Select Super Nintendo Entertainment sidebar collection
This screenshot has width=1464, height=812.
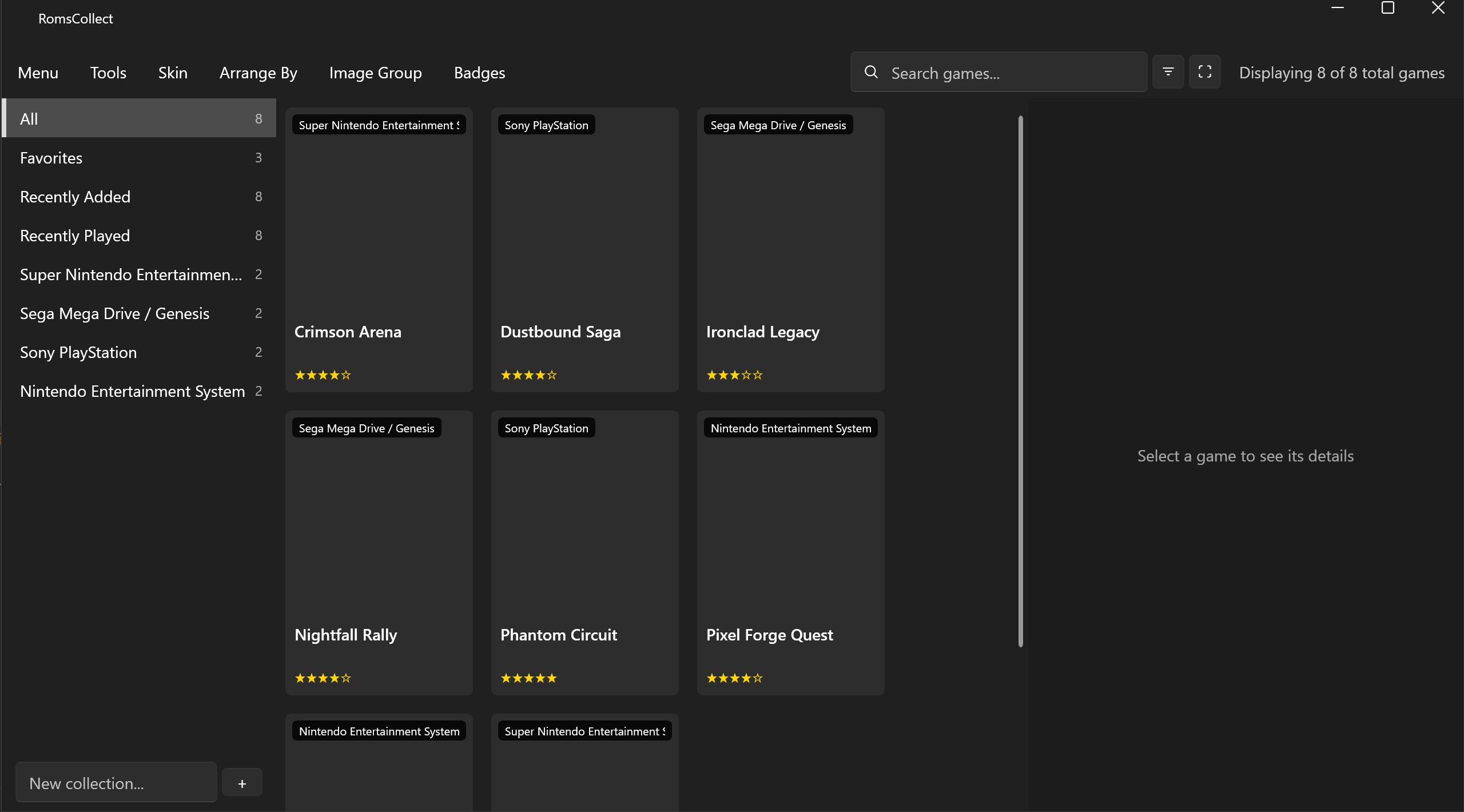[x=139, y=274]
